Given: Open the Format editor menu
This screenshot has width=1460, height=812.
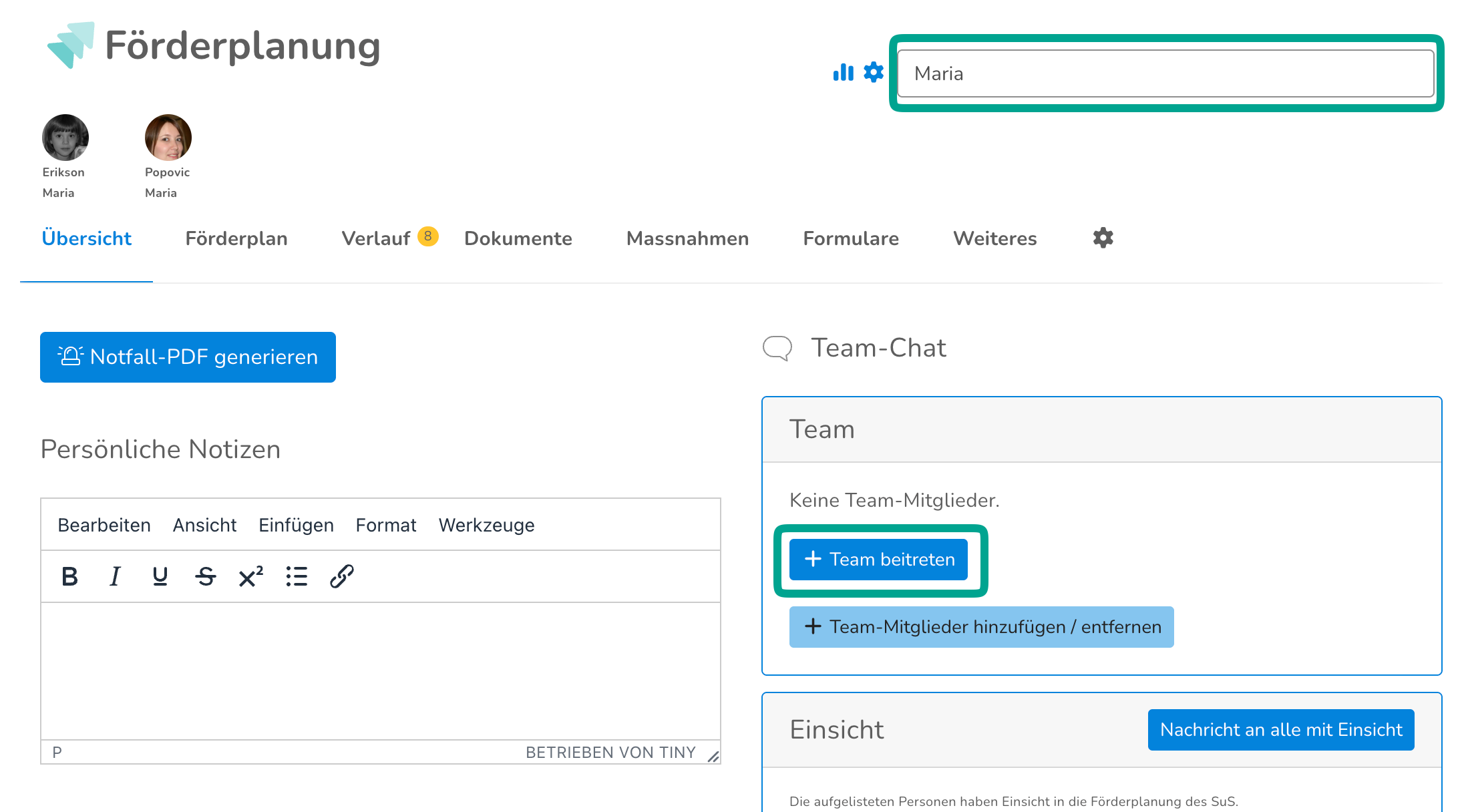Looking at the screenshot, I should point(385,525).
